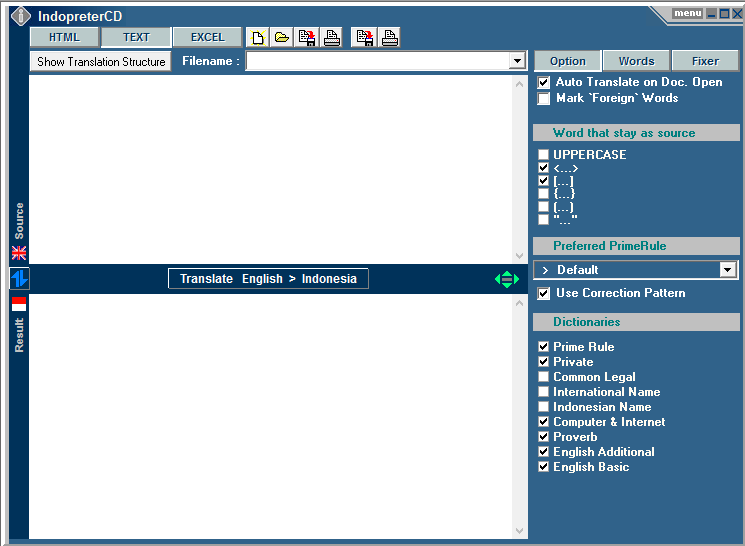Screen dimensions: 745x546
Task: Create a new document with the starred page icon
Action: point(258,37)
